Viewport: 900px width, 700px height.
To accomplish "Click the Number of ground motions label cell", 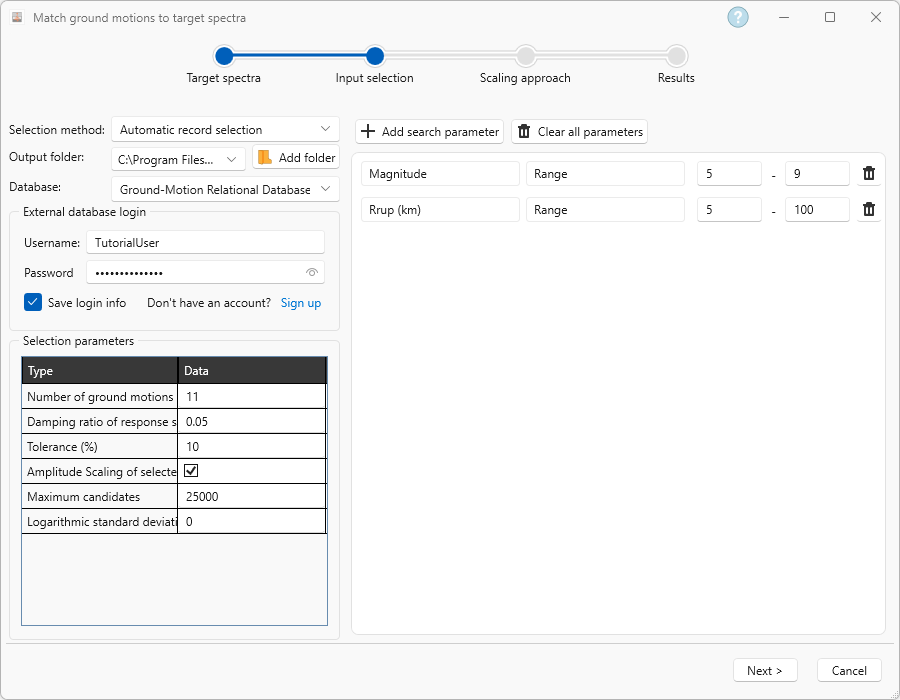I will (100, 396).
